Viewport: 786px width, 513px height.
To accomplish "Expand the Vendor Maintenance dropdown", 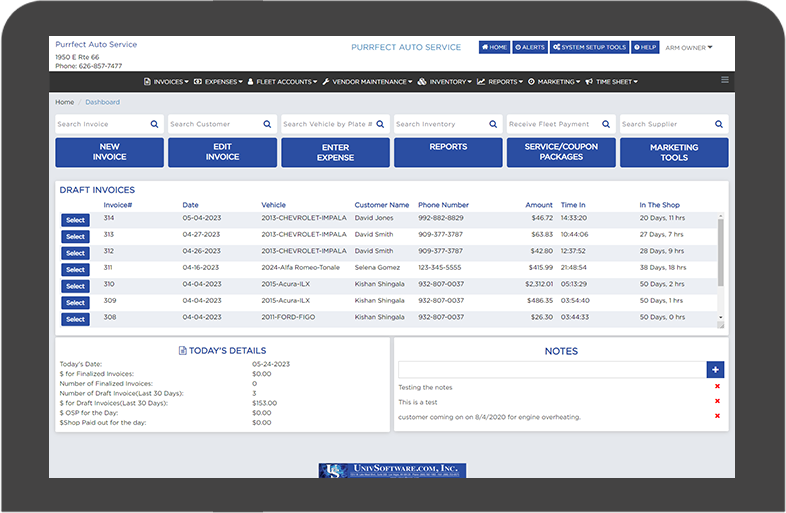I will click(366, 82).
